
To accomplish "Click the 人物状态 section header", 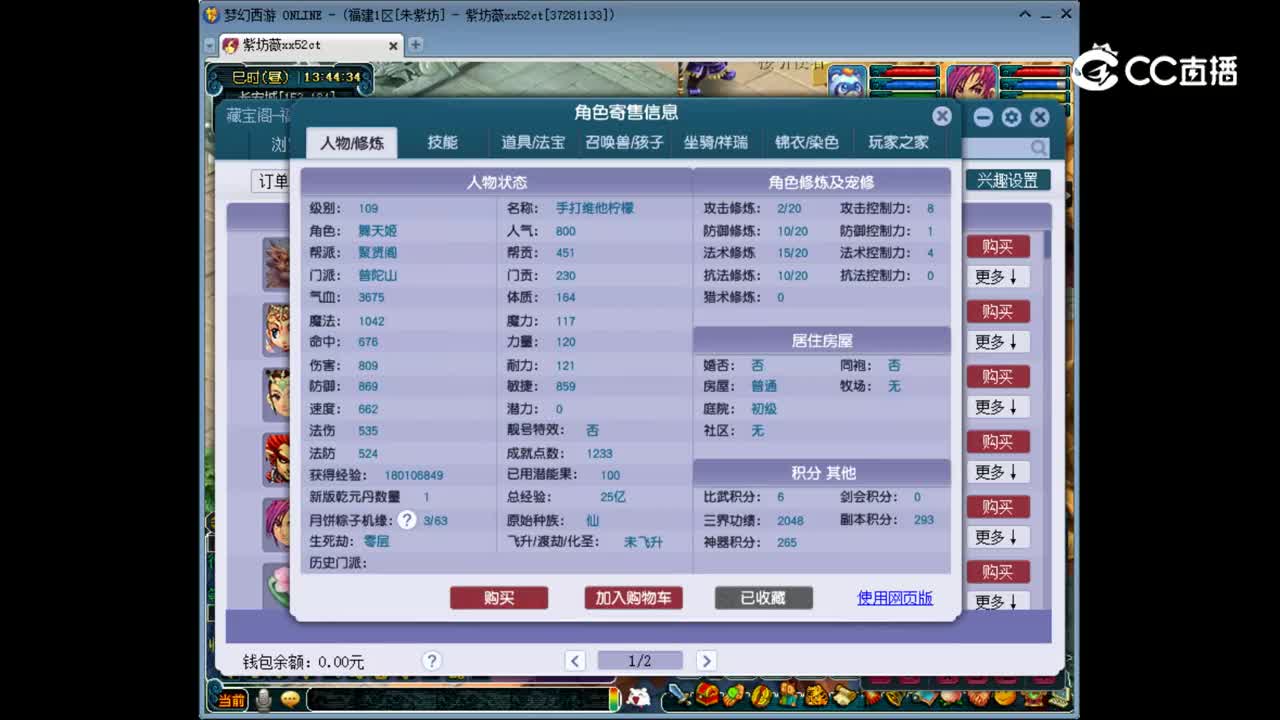I will click(x=496, y=183).
